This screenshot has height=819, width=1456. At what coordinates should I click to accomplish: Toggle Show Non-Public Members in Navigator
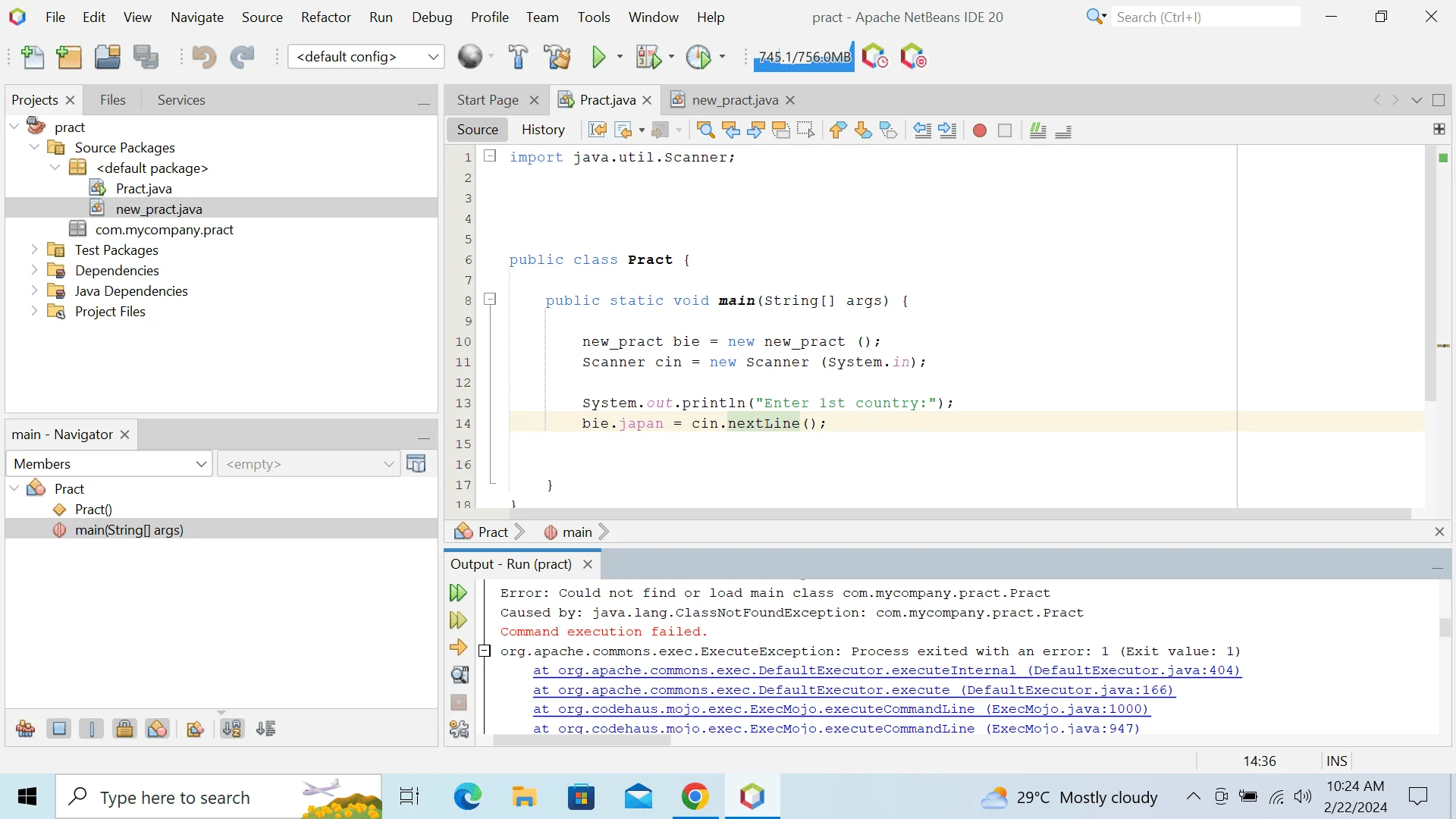(124, 730)
